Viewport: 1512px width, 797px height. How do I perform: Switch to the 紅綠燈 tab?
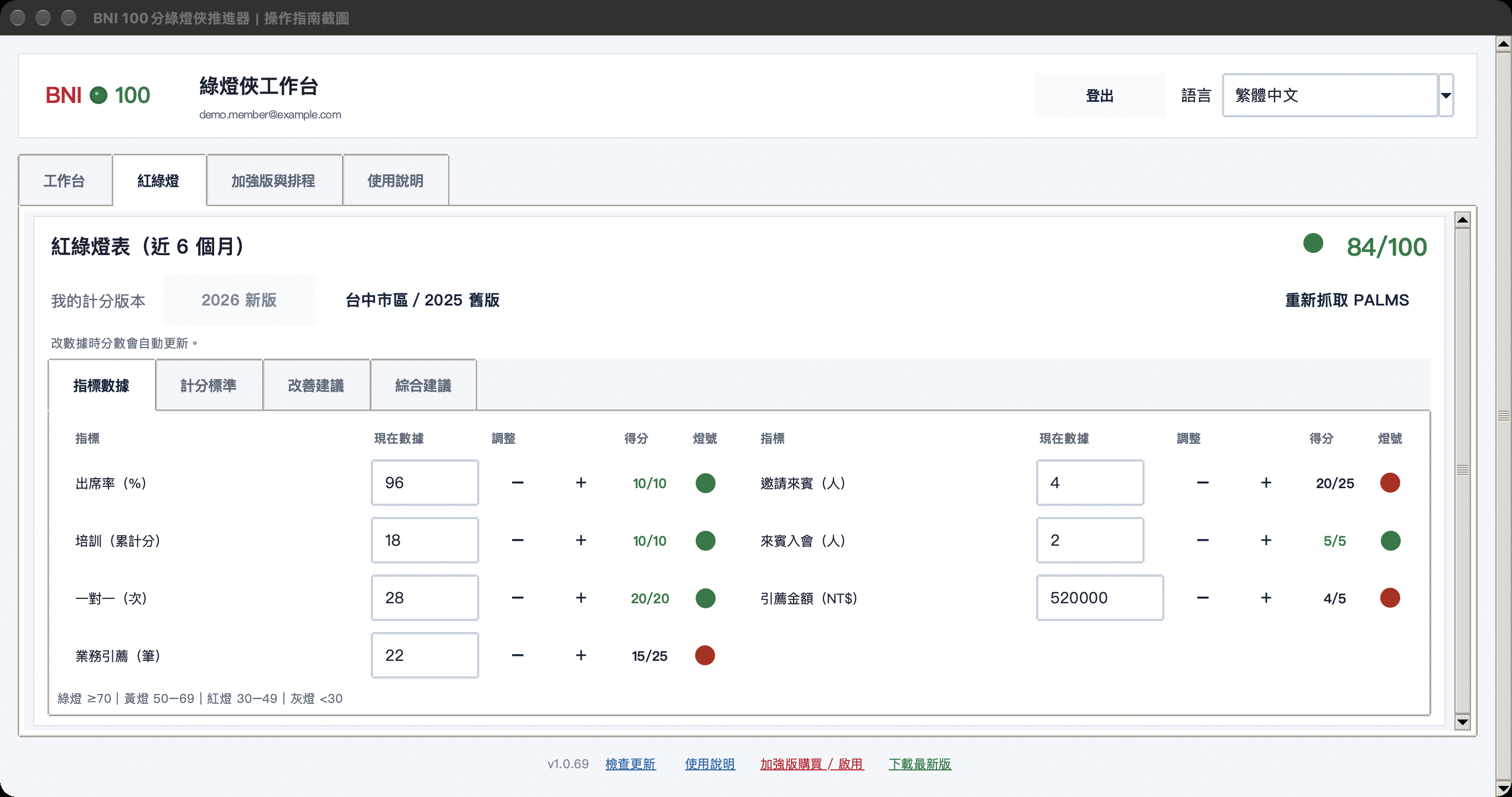click(158, 180)
